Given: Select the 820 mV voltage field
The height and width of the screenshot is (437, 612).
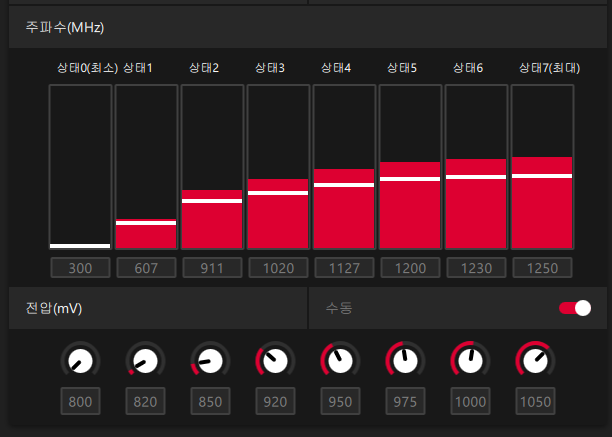Looking at the screenshot, I should tap(145, 401).
